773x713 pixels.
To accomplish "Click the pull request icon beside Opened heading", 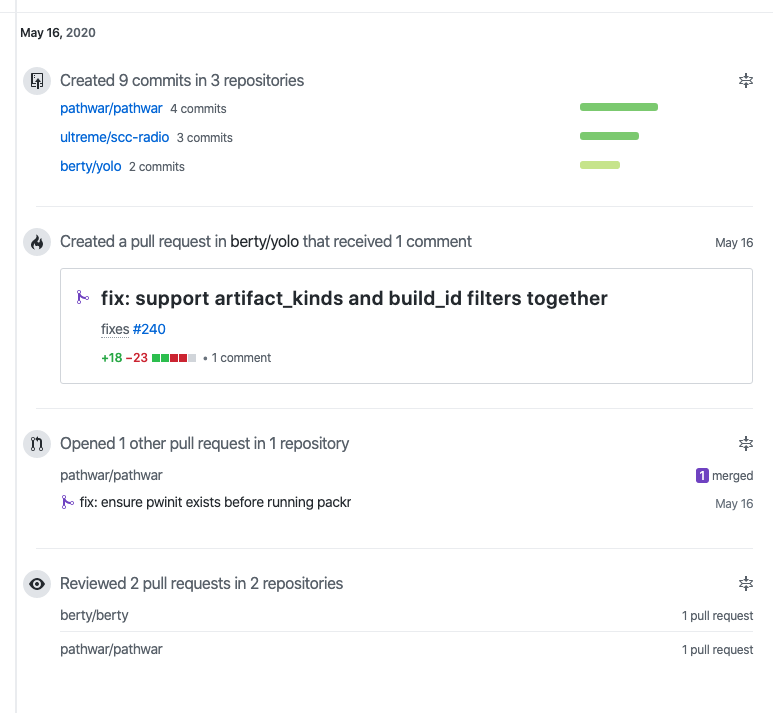I will point(37,444).
